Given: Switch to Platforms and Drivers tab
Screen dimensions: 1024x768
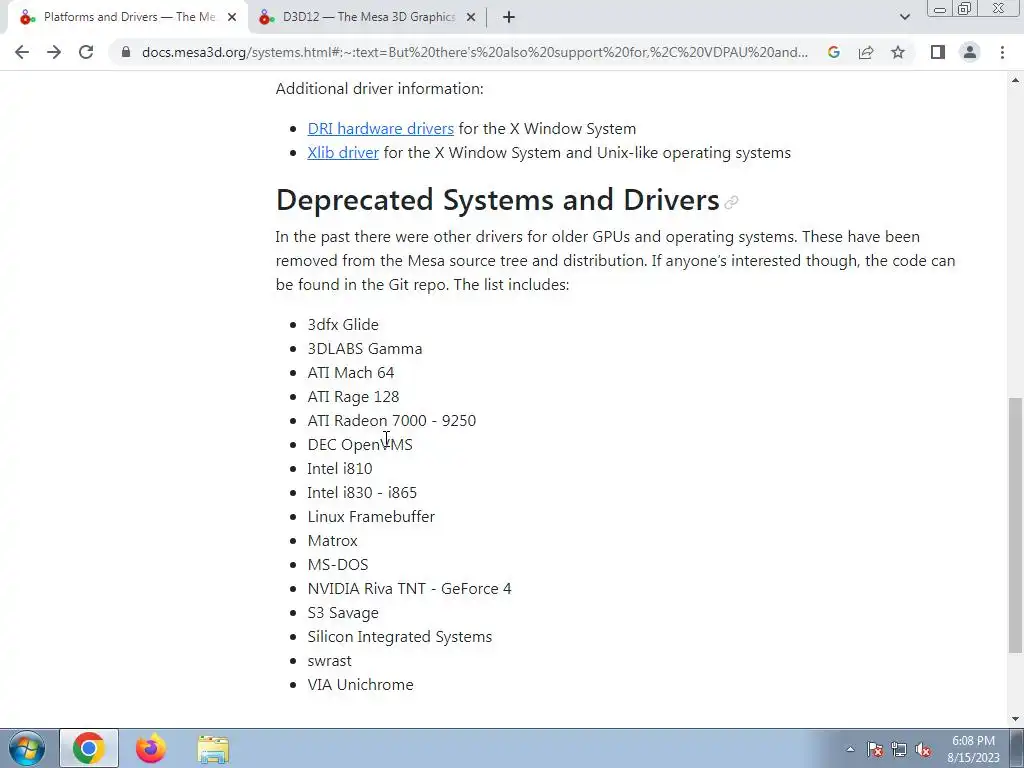Looking at the screenshot, I should click(x=128, y=18).
